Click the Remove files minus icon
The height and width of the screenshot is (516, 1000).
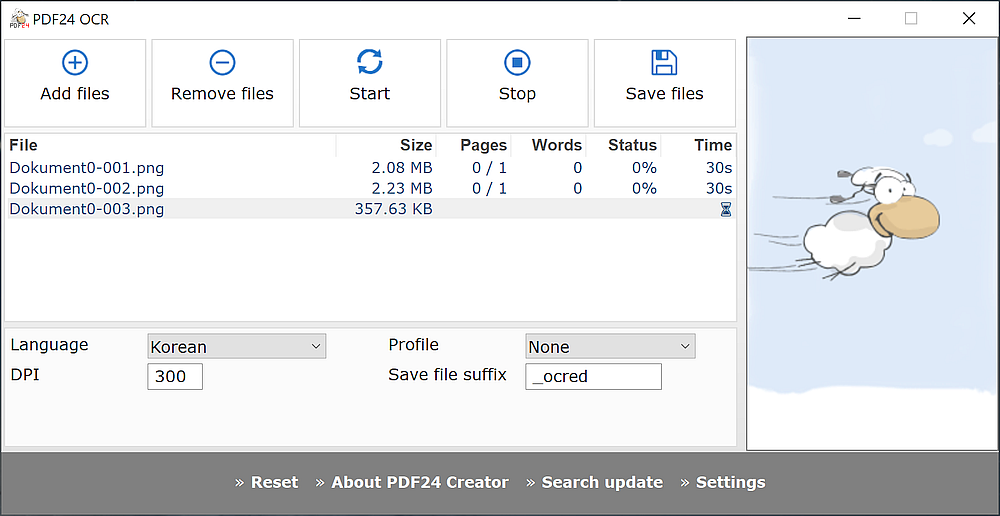[x=223, y=63]
